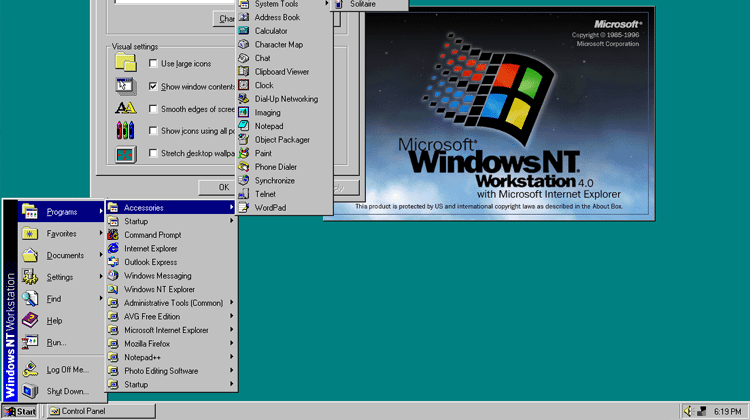750x420 pixels.
Task: Switch to Control Panel taskbar button
Action: 102,411
